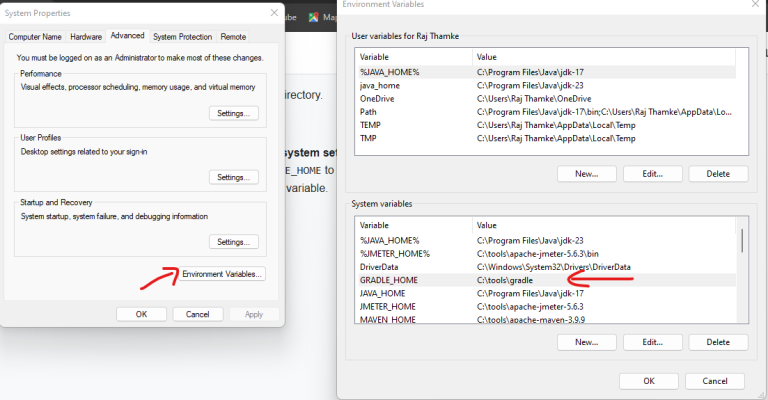
Task: Click the Google Maps browser tab icon
Action: coord(314,17)
